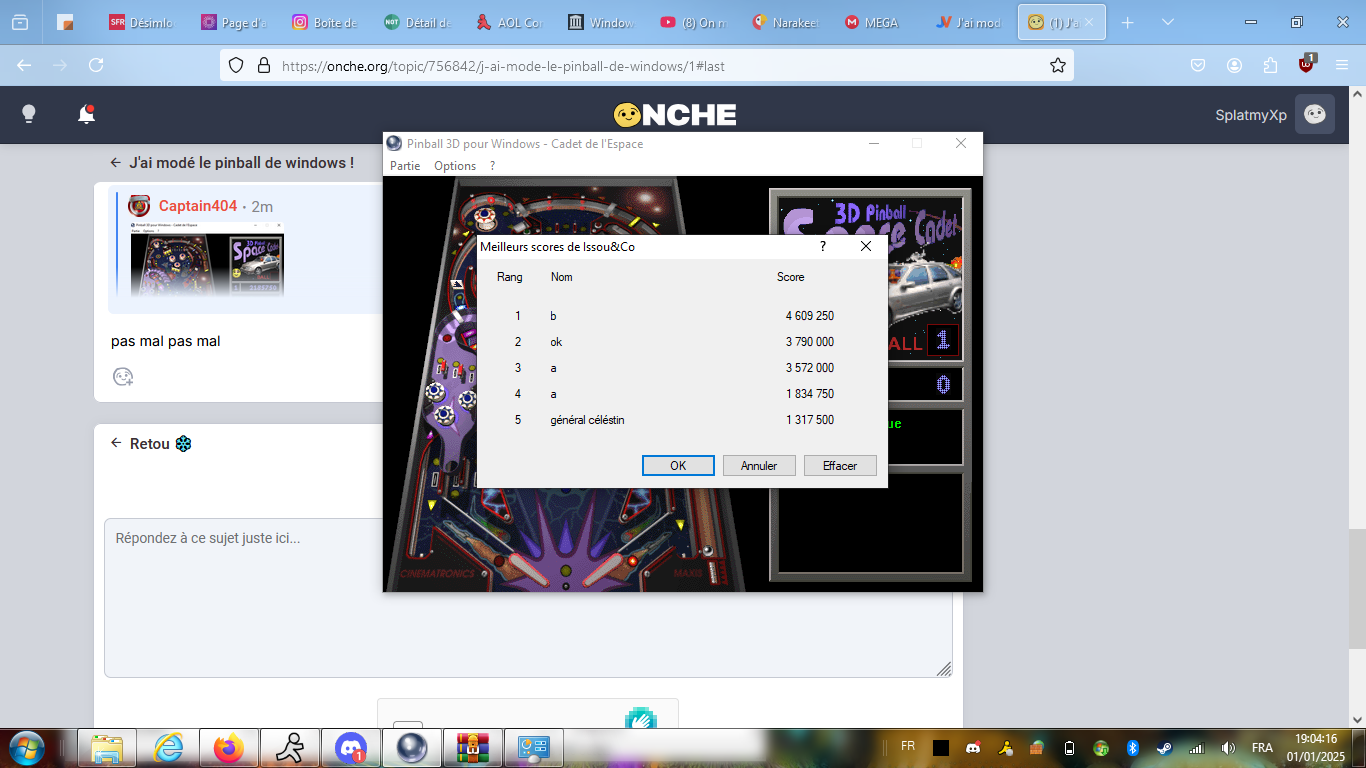Open the Firefox View icon at tab strip start
The height and width of the screenshot is (768, 1366).
20,22
